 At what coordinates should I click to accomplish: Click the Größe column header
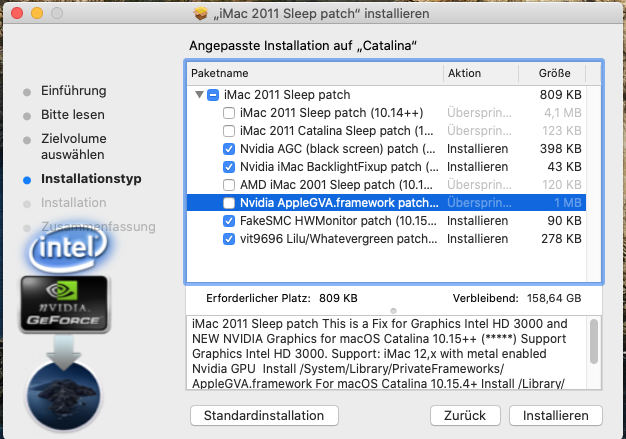[553, 73]
